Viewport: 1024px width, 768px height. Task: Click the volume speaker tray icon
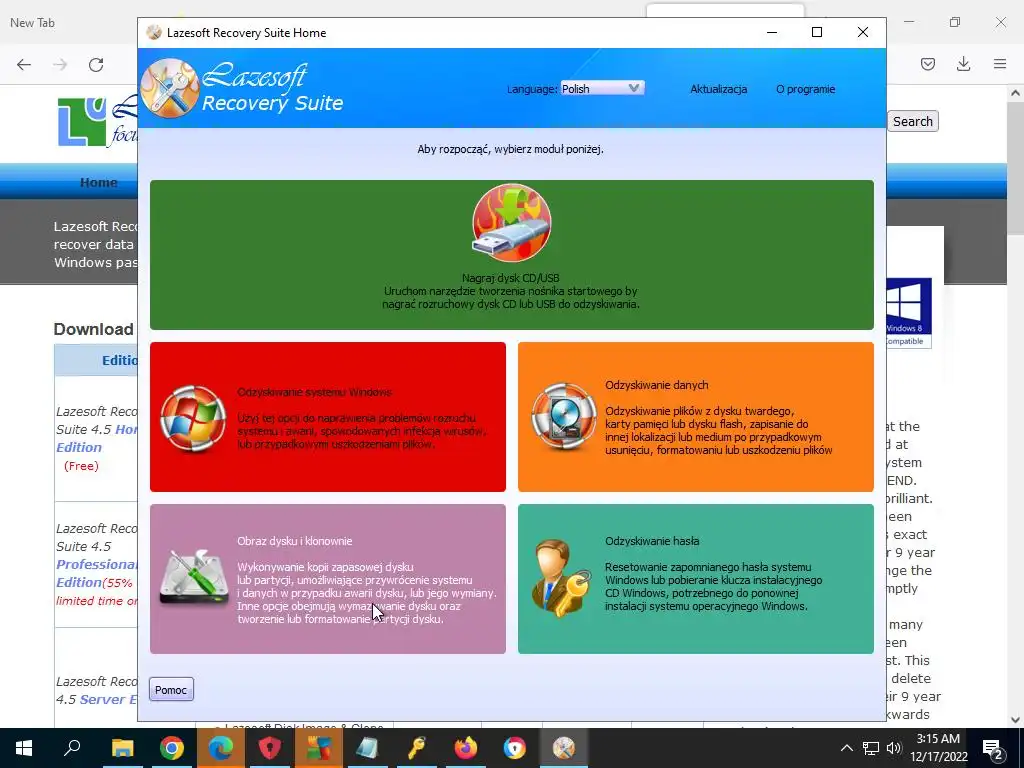point(894,748)
